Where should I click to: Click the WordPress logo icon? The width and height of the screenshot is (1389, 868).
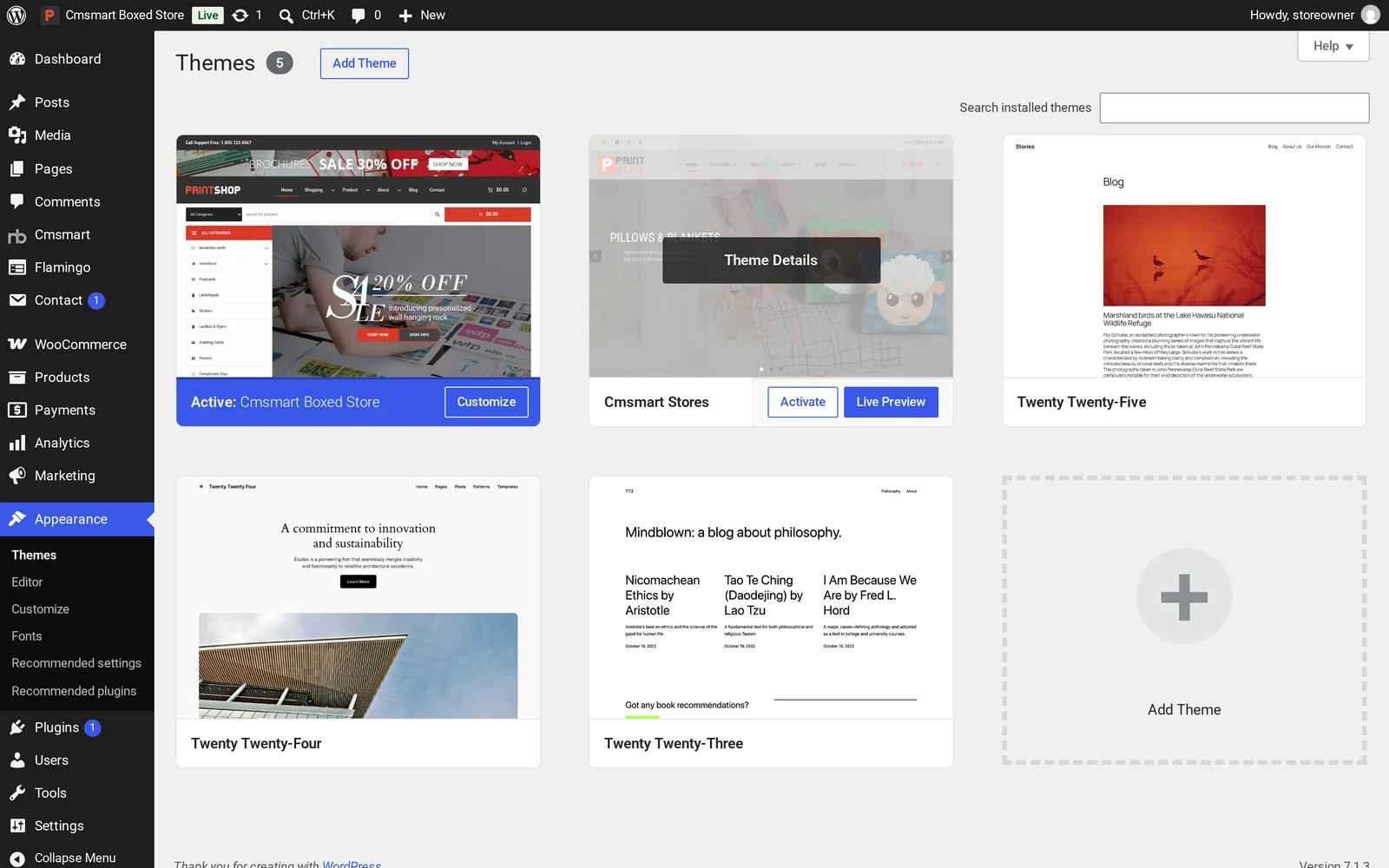click(16, 15)
